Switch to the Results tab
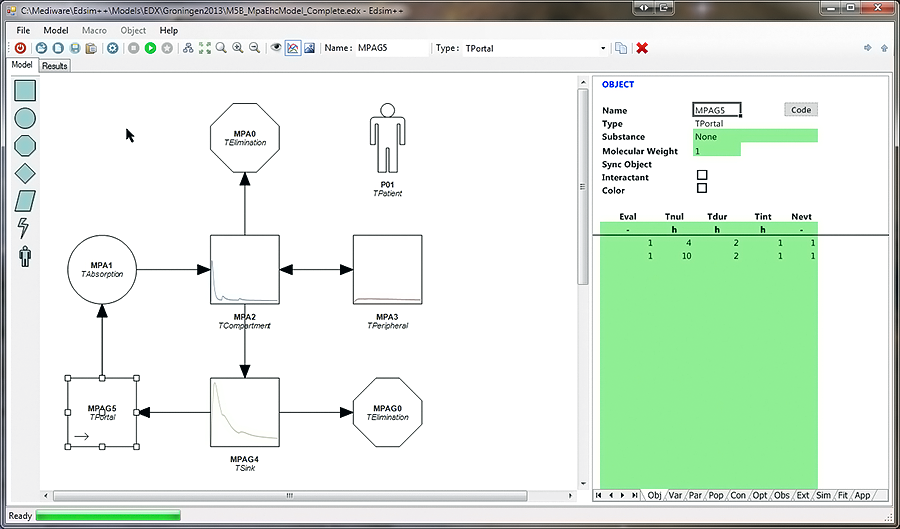The width and height of the screenshot is (900, 529). pyautogui.click(x=54, y=66)
